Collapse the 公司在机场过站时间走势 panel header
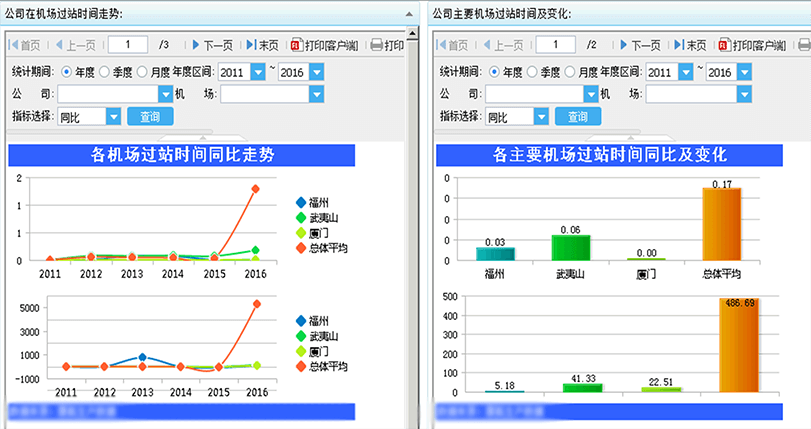Viewport: 811px width, 429px height. 410,13
